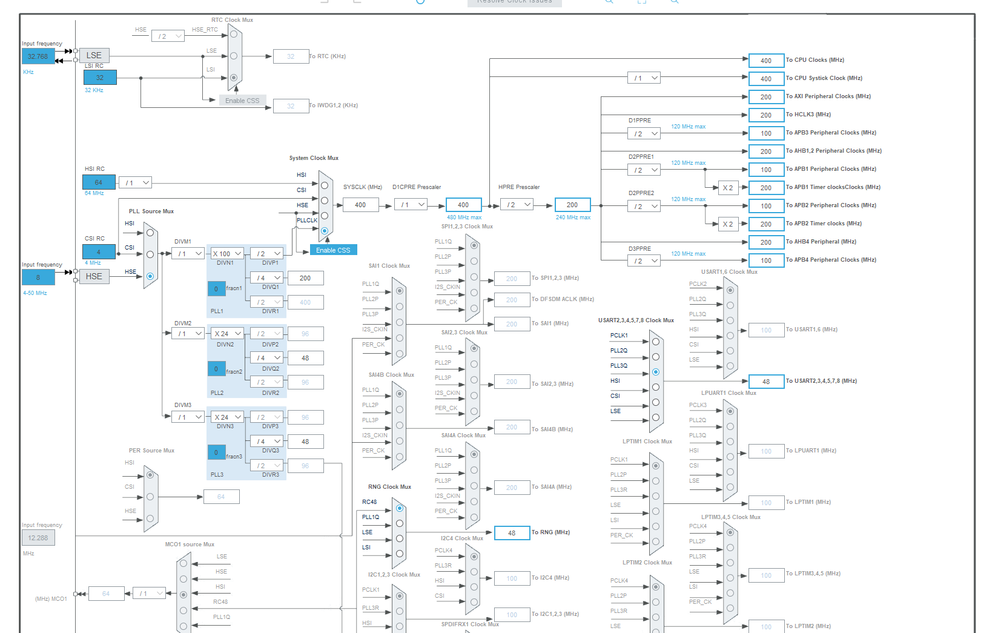
Task: Select HSI in the System Clock Mux
Action: (x=325, y=185)
